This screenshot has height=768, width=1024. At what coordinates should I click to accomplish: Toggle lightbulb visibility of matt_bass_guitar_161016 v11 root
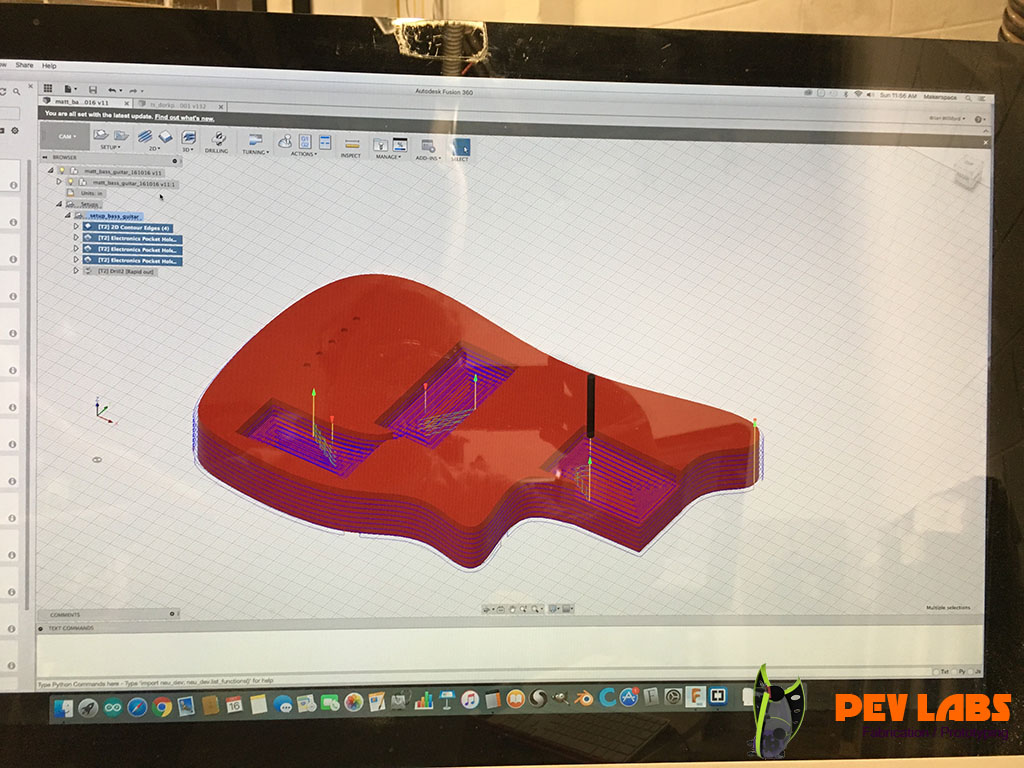coord(61,171)
